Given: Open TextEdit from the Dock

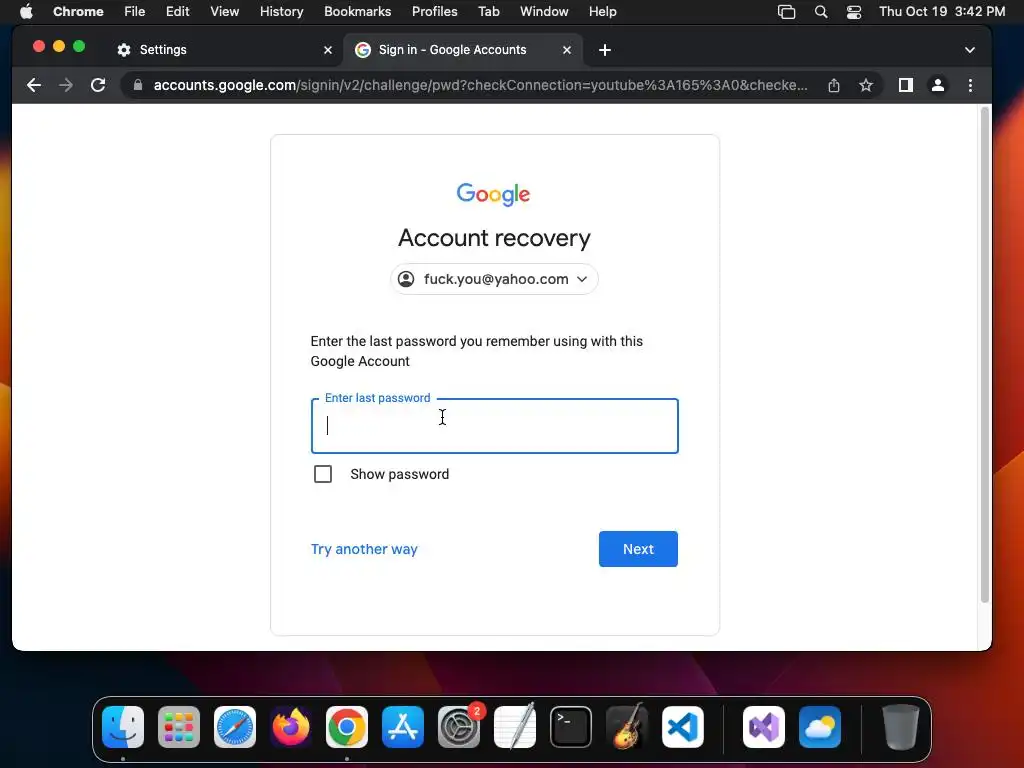Looking at the screenshot, I should pyautogui.click(x=515, y=727).
